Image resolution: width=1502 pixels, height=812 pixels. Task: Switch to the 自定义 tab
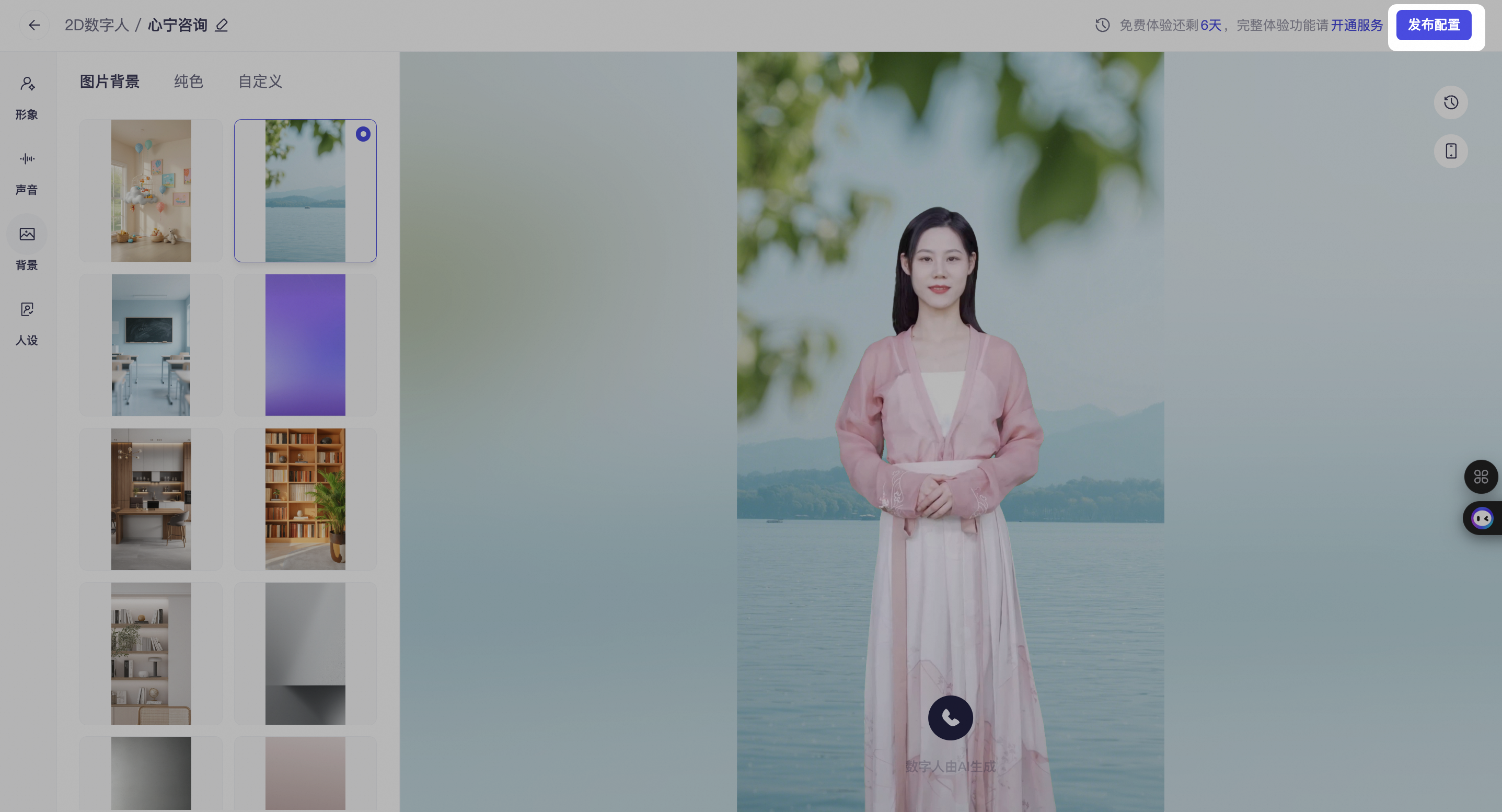(x=260, y=82)
